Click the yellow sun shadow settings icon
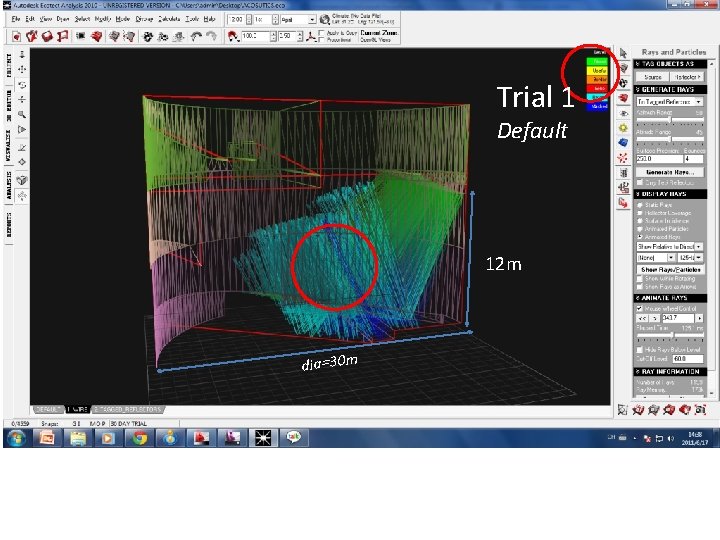Screen dimensions: 720x540 pyautogui.click(x=623, y=128)
